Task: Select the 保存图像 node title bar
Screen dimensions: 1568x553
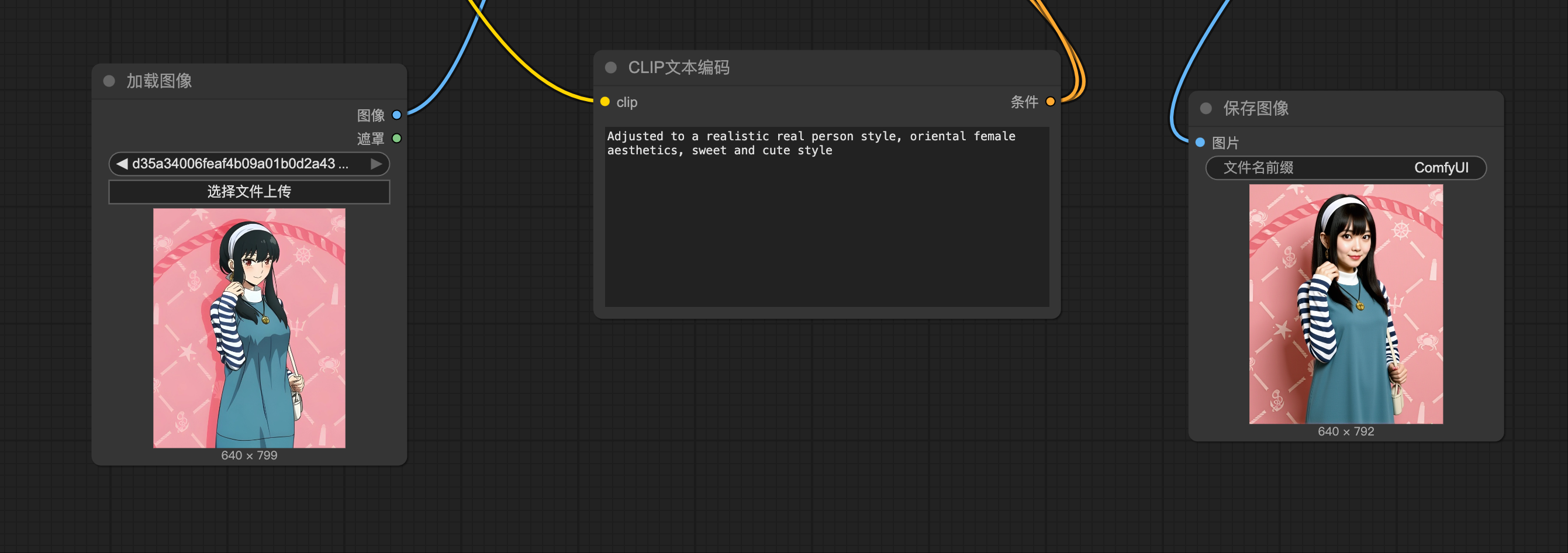Action: click(x=1370, y=108)
